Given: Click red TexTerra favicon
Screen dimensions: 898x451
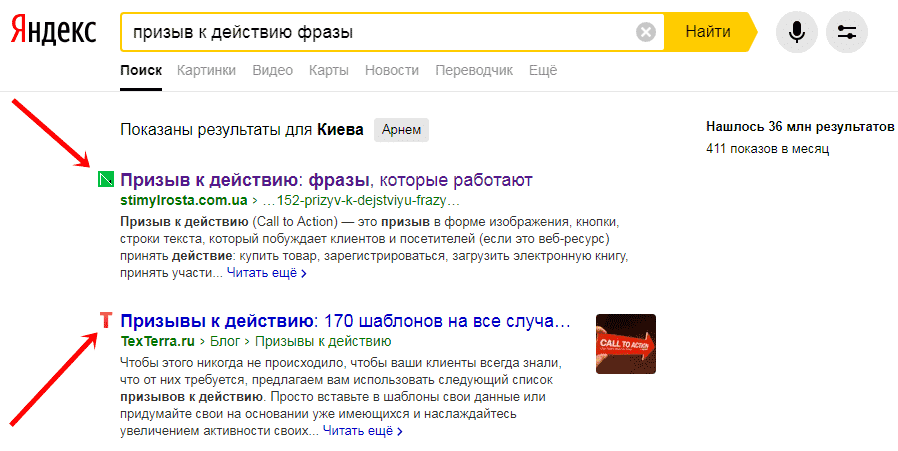Looking at the screenshot, I should point(106,321).
